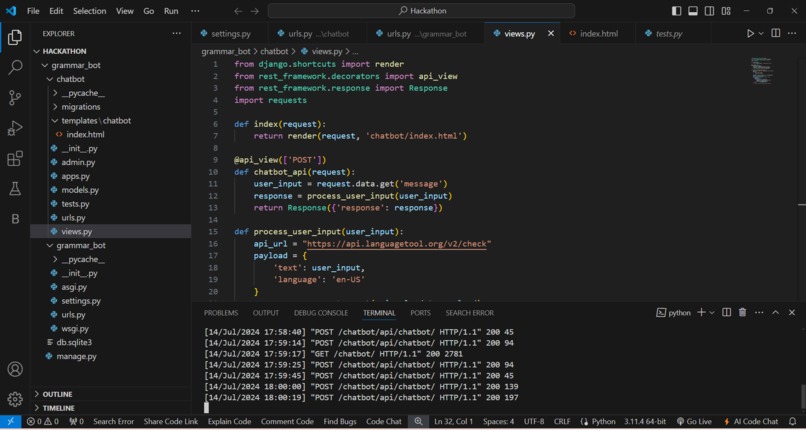Open the Search view in activity bar
Screen dimensions: 806x430
(15, 67)
